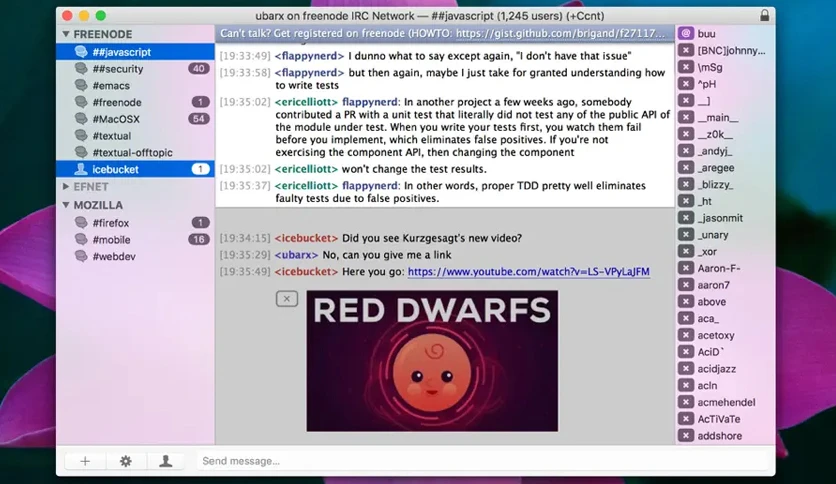Click the [19:35:49] timestamp
This screenshot has height=484, width=836.
point(245,271)
